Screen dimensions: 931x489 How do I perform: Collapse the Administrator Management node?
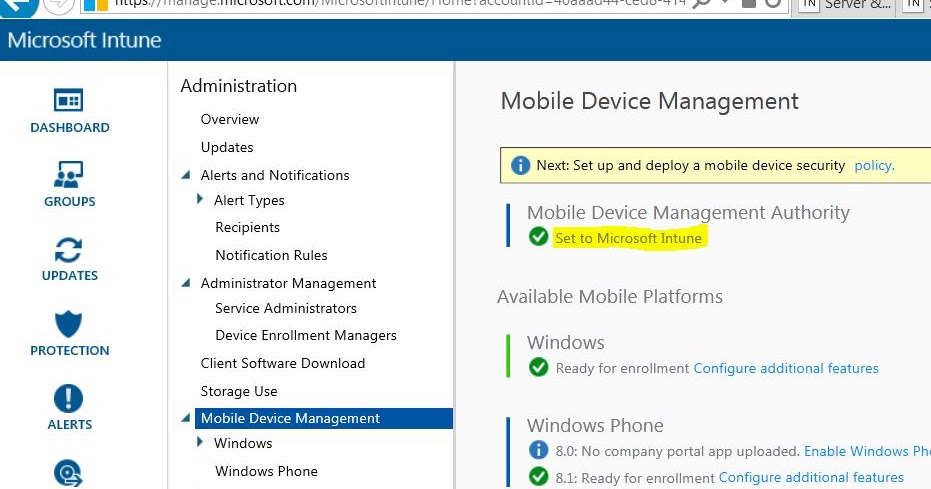point(186,283)
